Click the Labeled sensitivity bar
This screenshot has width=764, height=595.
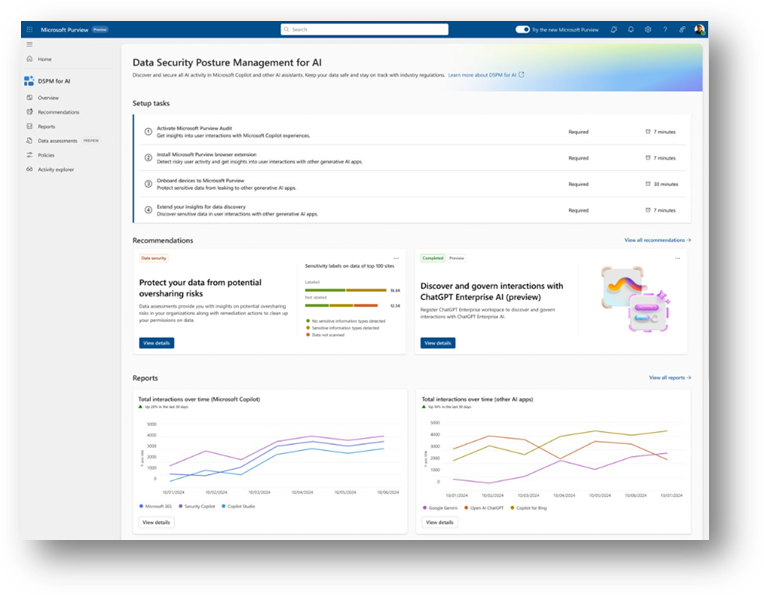pyautogui.click(x=345, y=290)
